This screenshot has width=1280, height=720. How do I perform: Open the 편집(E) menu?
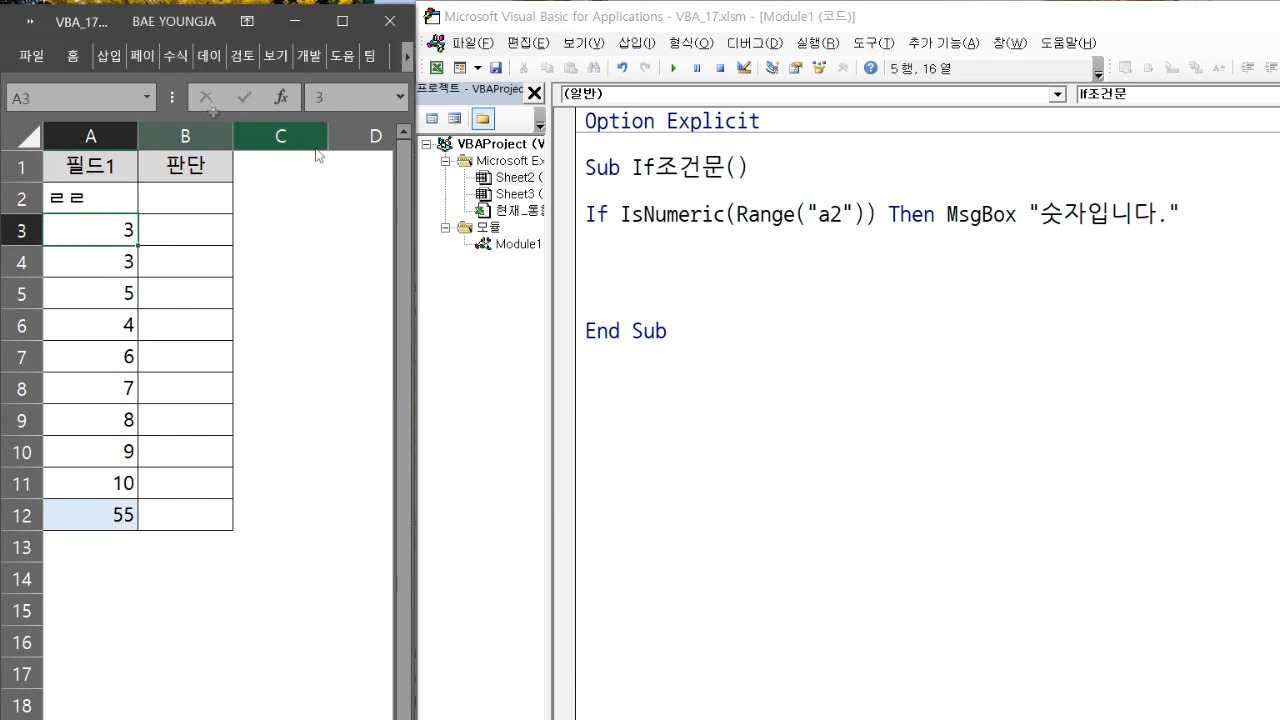[528, 43]
